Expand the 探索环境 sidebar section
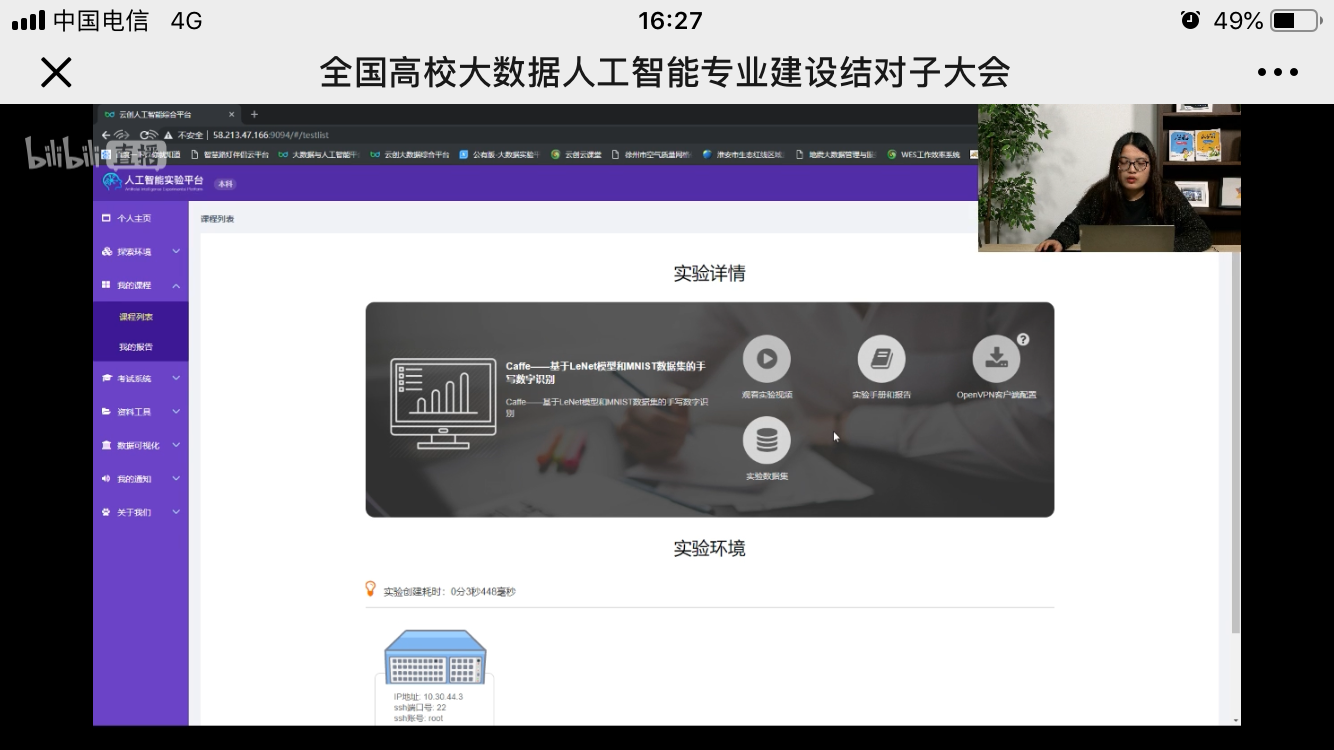This screenshot has width=1334, height=750. (x=140, y=252)
